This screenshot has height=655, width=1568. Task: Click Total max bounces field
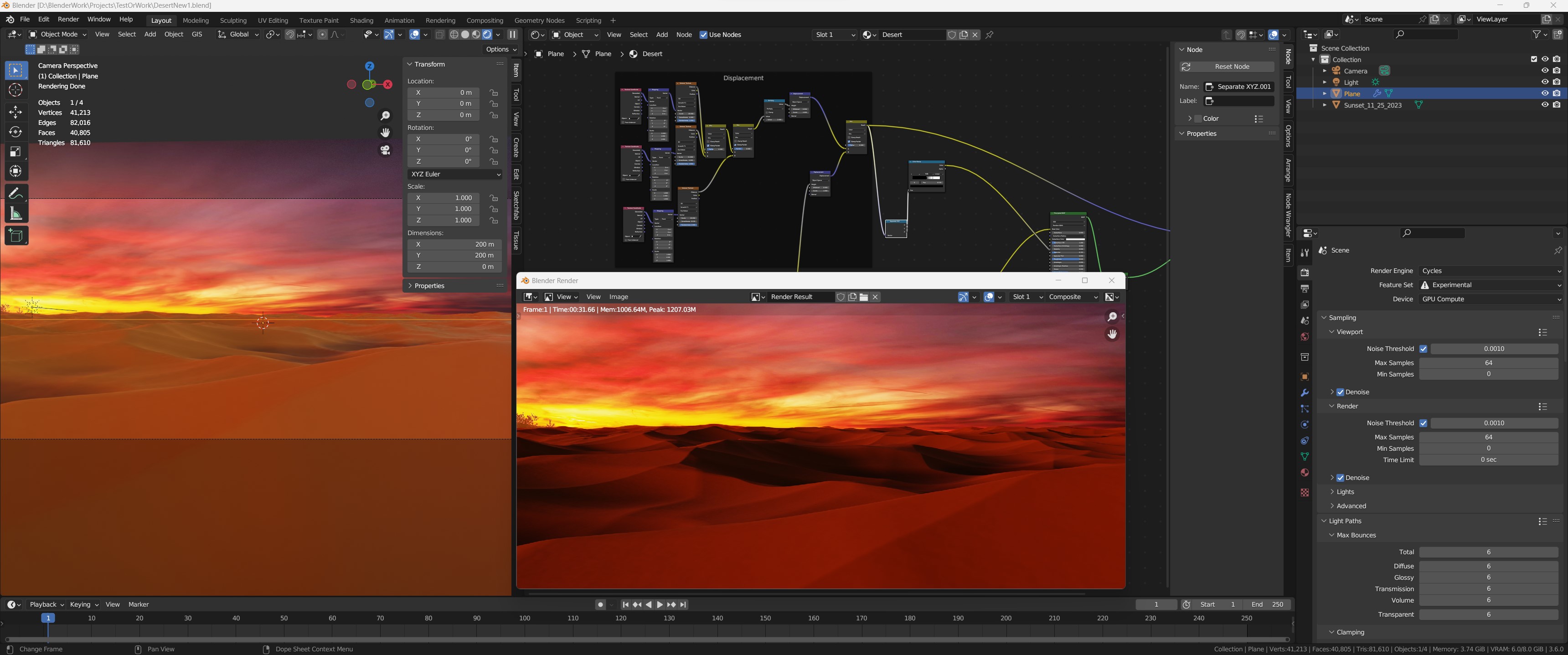click(x=1488, y=552)
